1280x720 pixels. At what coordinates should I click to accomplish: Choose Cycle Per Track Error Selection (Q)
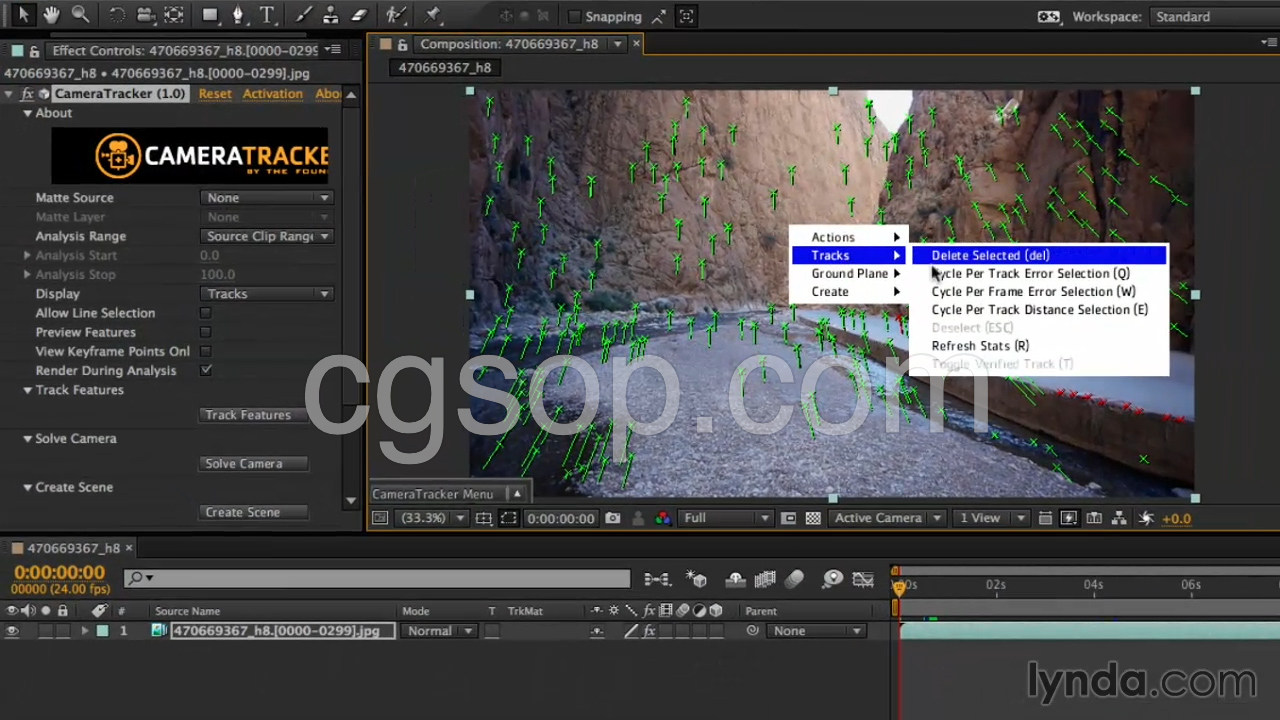click(x=1039, y=273)
